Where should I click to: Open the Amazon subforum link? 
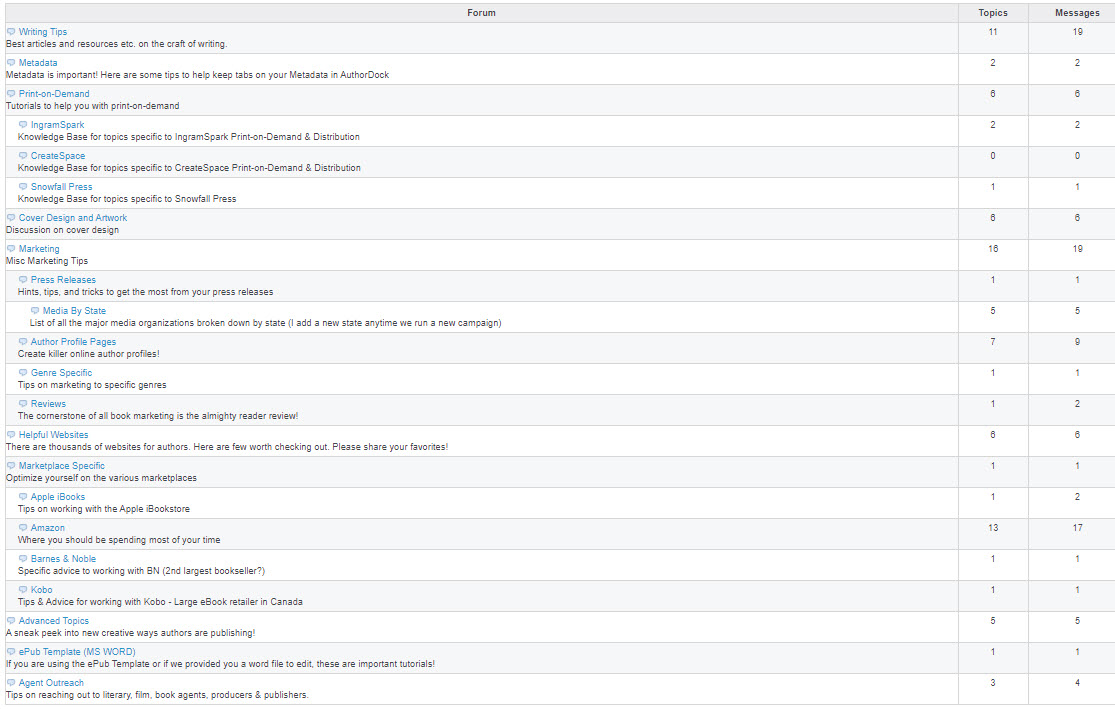[x=48, y=528]
